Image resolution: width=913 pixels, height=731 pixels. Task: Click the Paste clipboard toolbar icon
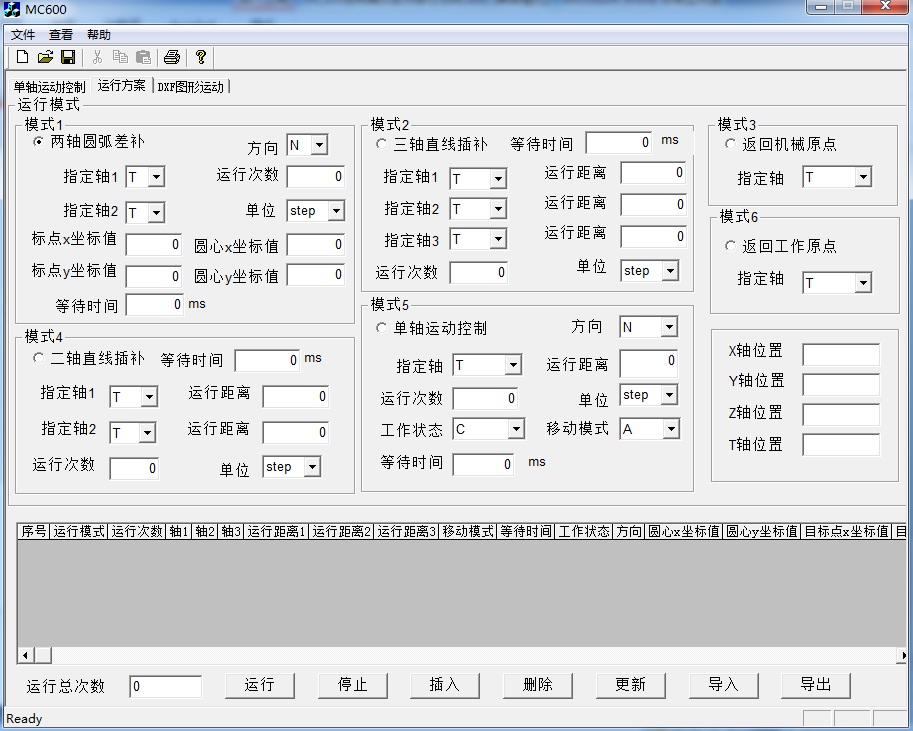(143, 58)
